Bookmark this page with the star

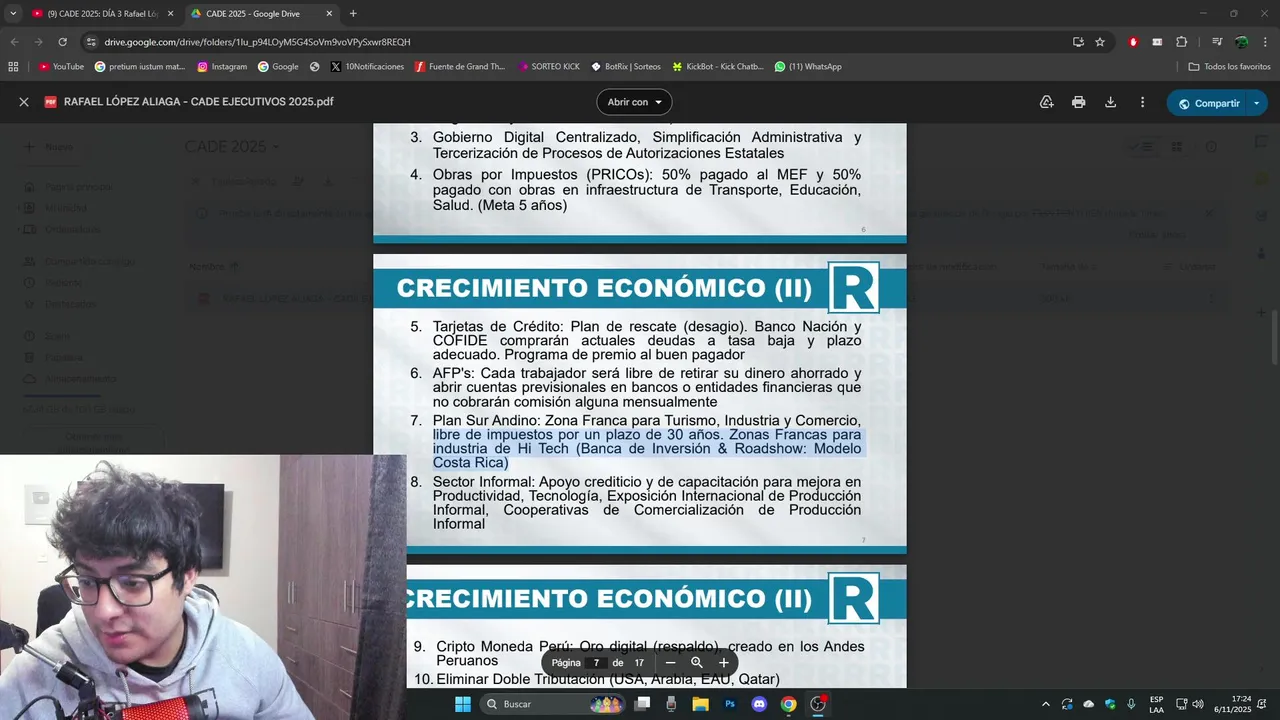pos(1100,42)
